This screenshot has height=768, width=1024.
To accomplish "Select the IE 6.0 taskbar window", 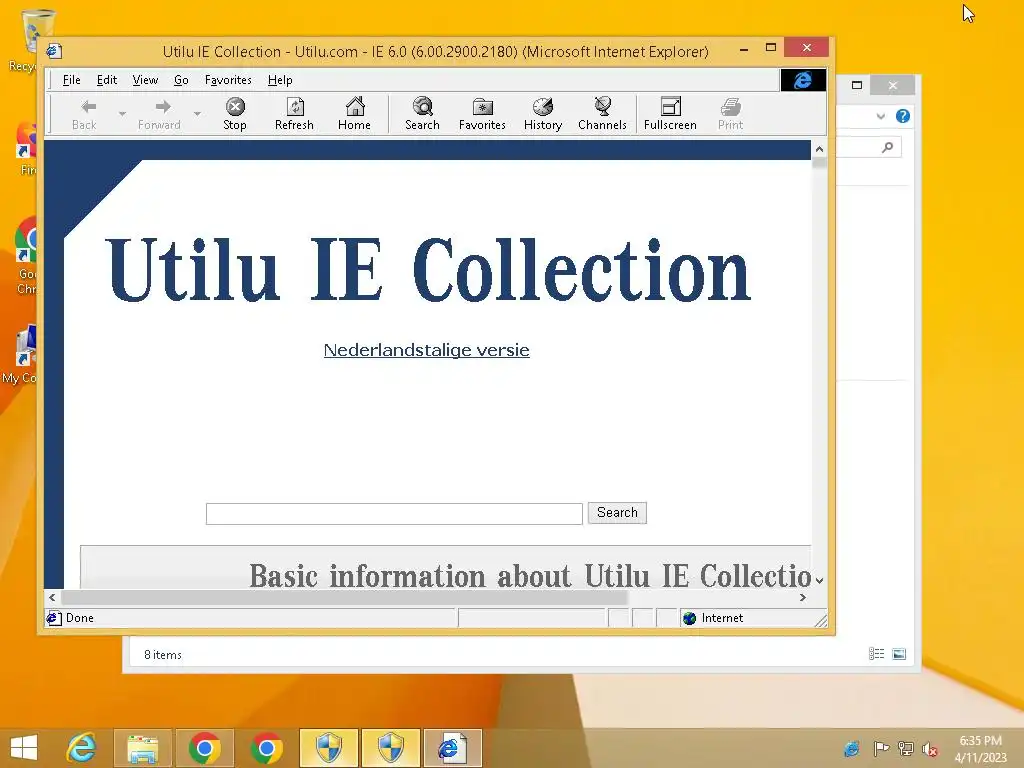I will pyautogui.click(x=452, y=748).
